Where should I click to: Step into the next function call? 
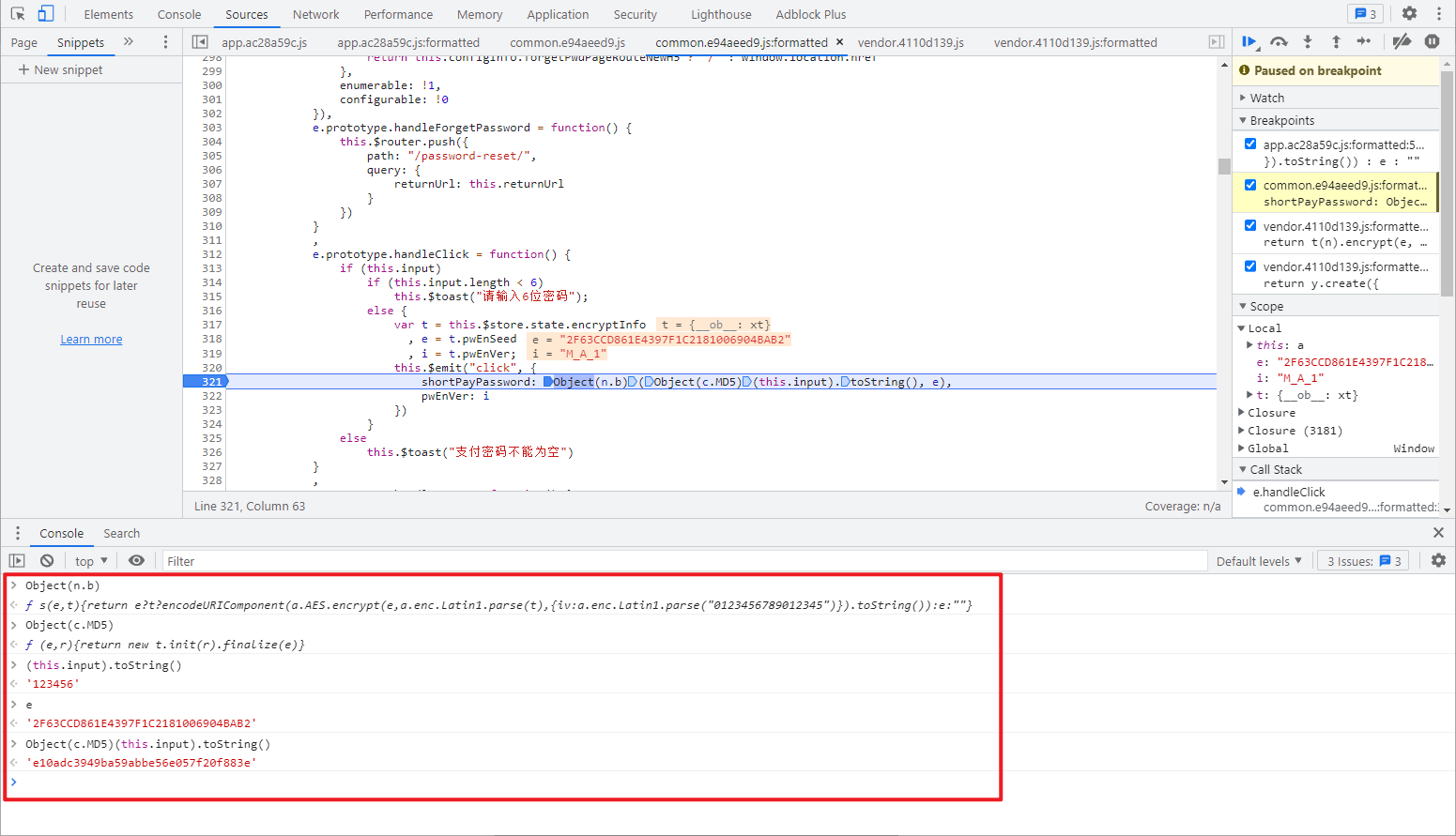pyautogui.click(x=1307, y=41)
